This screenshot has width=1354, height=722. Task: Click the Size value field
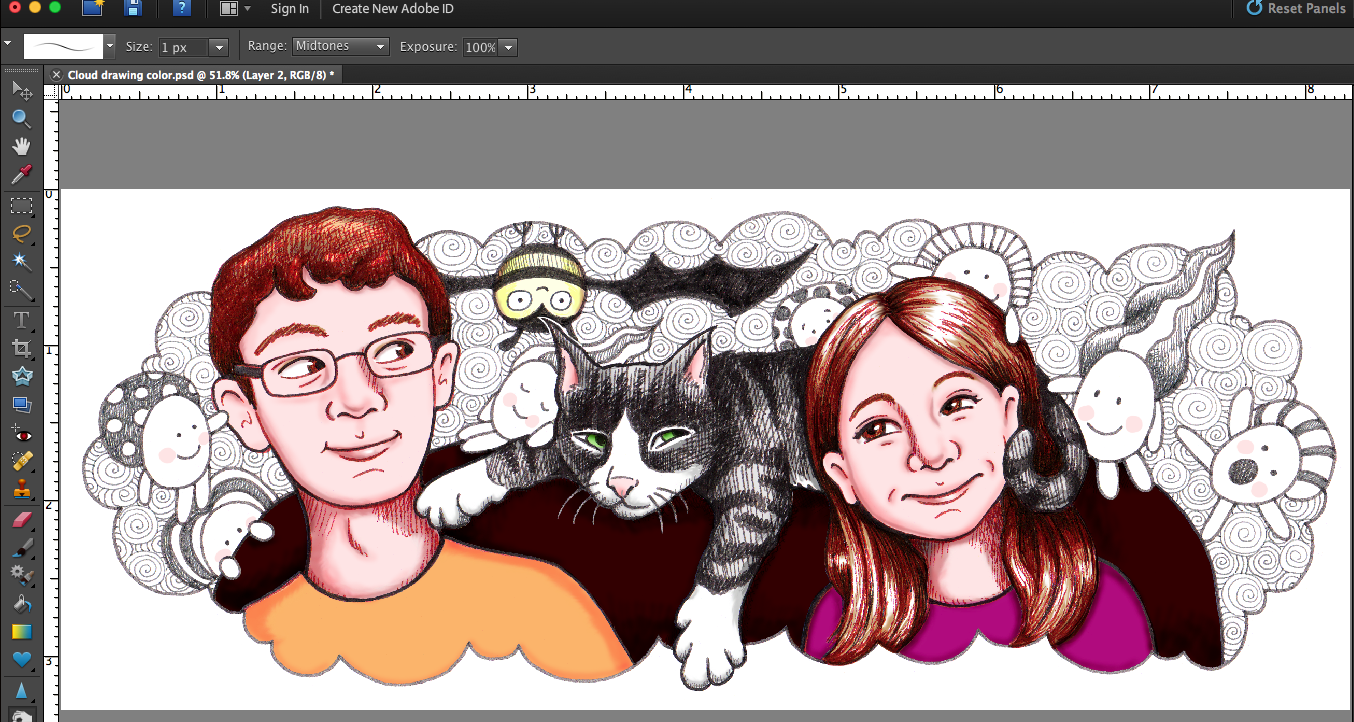tap(184, 47)
